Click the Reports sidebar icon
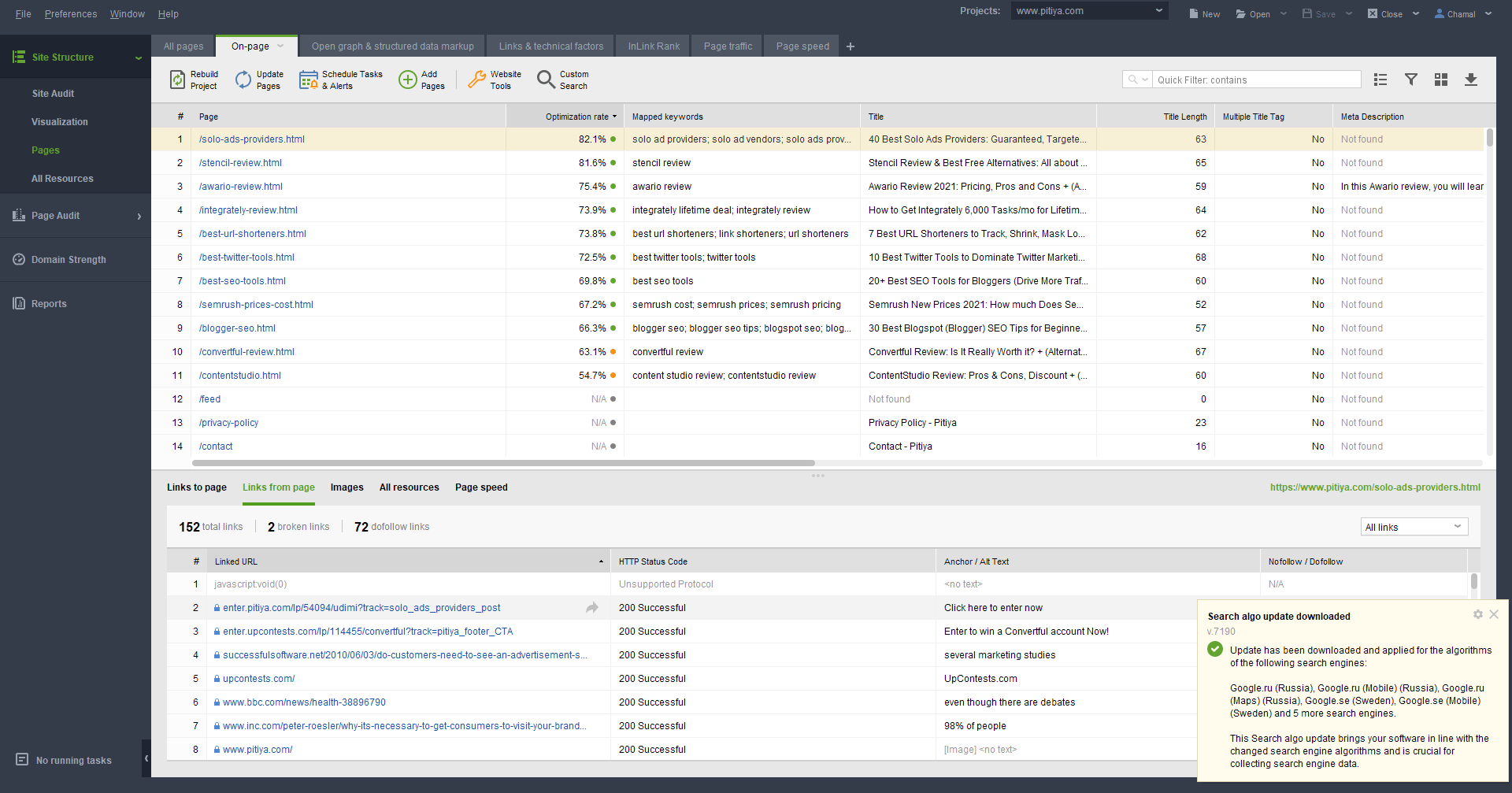1512x793 pixels. pos(19,303)
